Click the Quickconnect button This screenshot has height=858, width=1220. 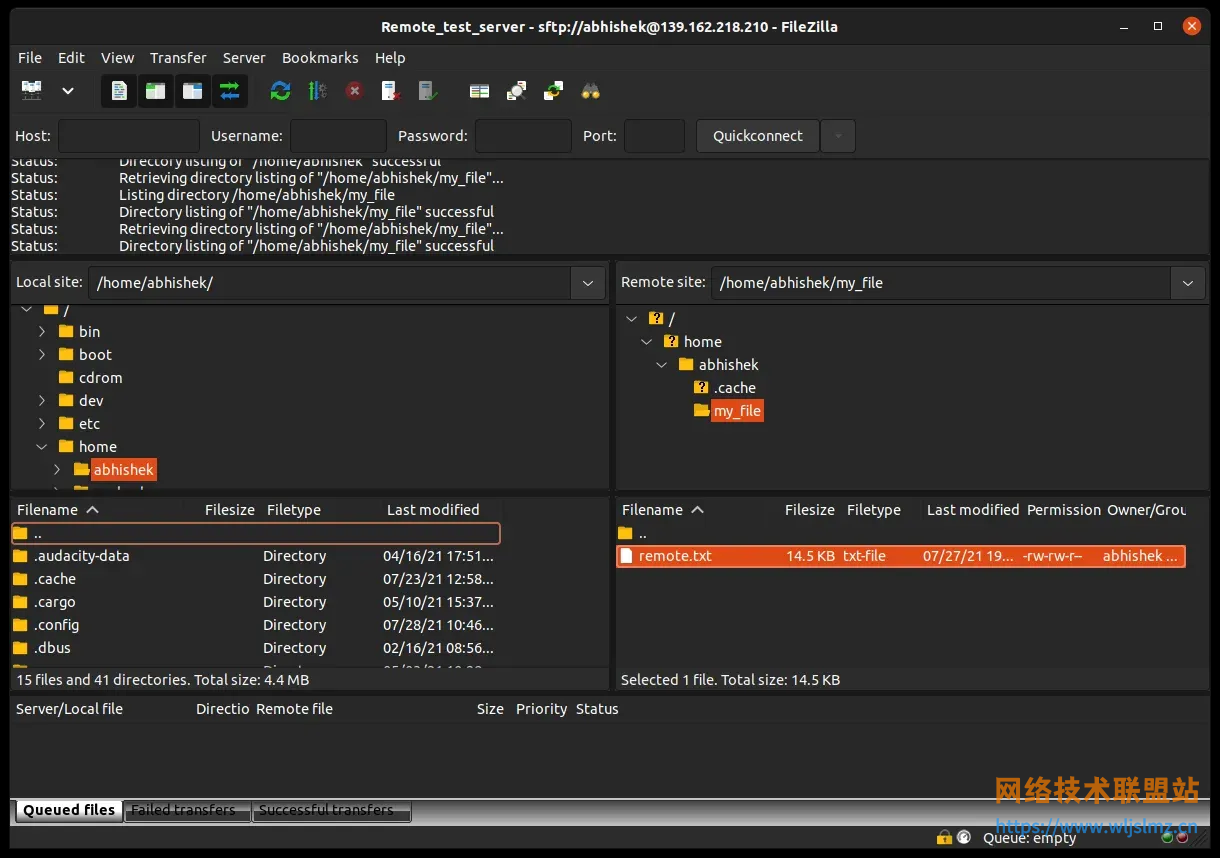[x=758, y=136]
